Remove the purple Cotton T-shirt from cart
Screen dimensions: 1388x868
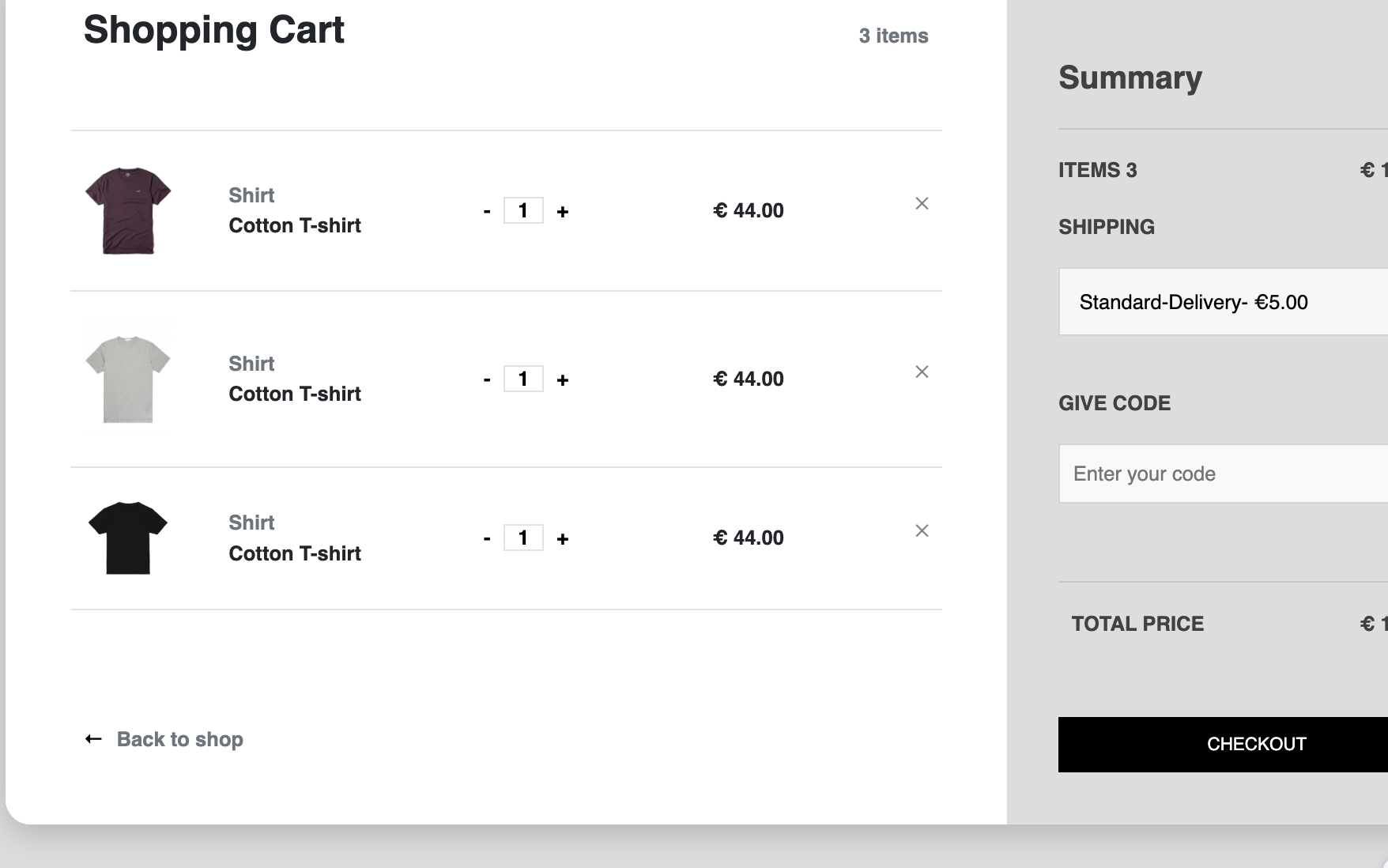coord(922,203)
